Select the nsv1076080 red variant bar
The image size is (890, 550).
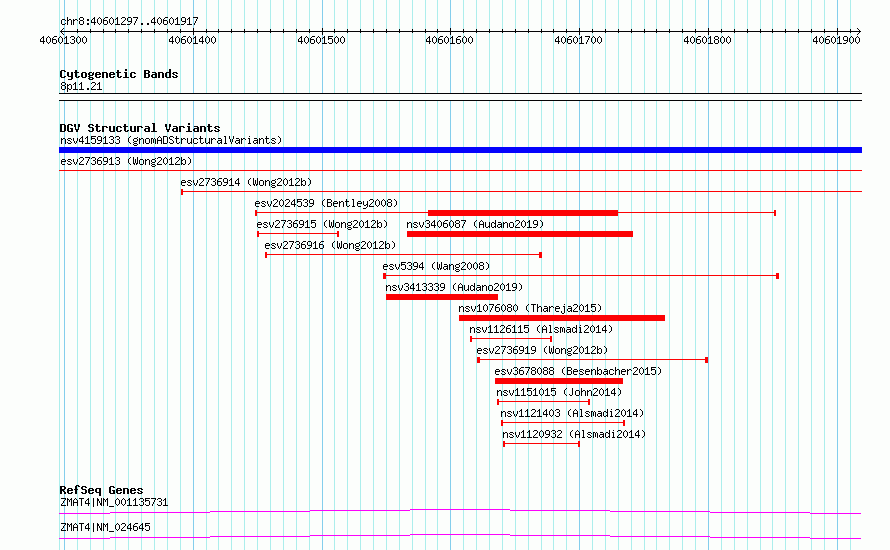[562, 318]
